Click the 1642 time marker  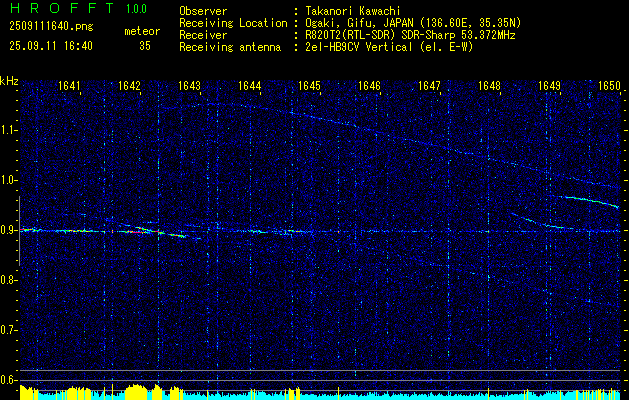pyautogui.click(x=129, y=86)
